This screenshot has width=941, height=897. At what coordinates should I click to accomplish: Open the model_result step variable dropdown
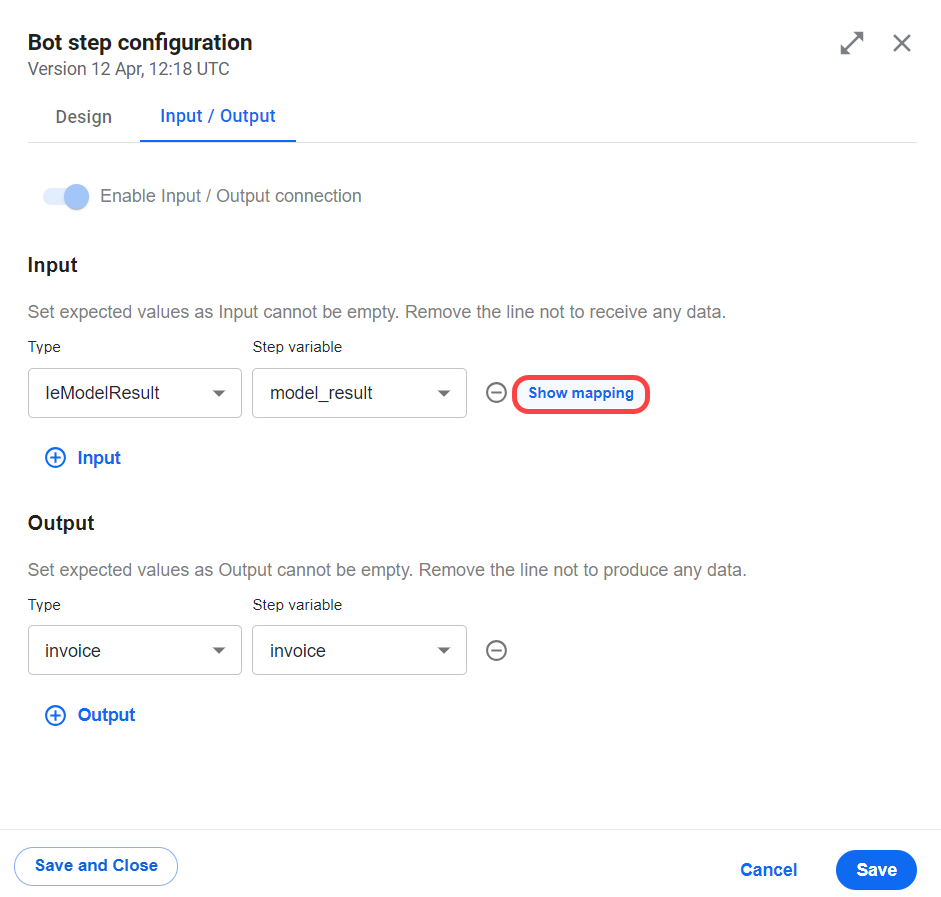359,393
